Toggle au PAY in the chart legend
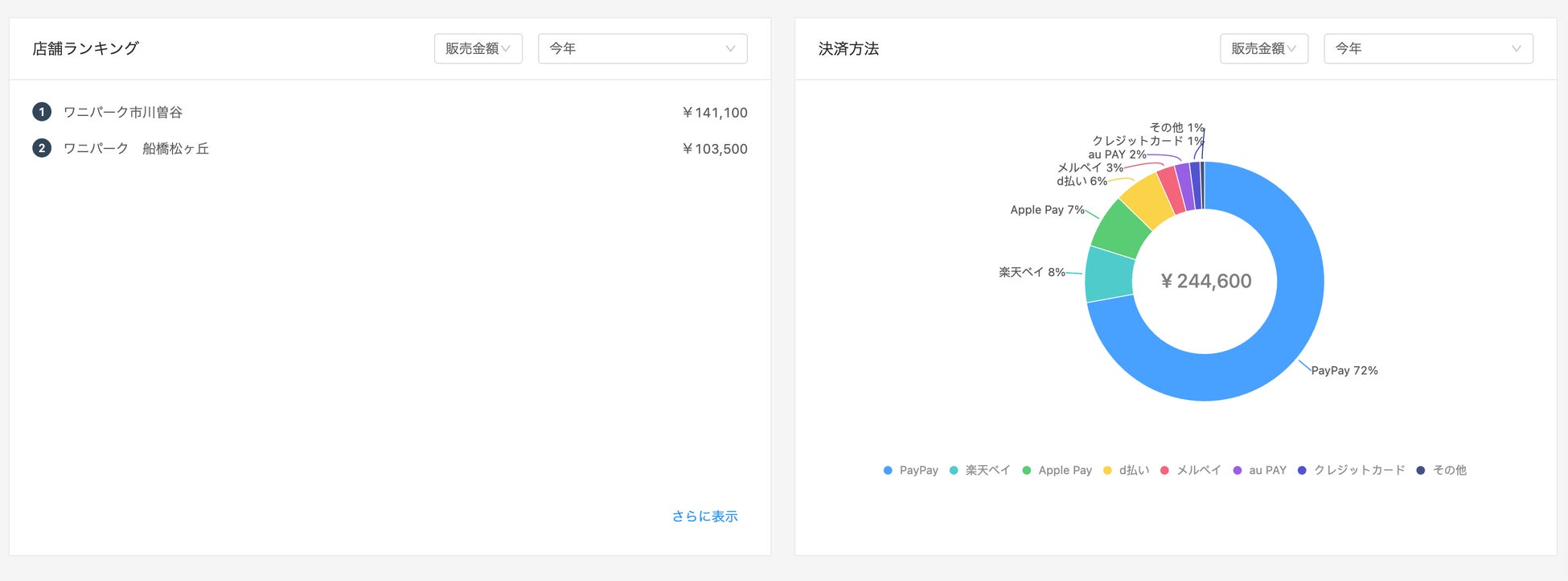The width and height of the screenshot is (1568, 581). (1260, 470)
